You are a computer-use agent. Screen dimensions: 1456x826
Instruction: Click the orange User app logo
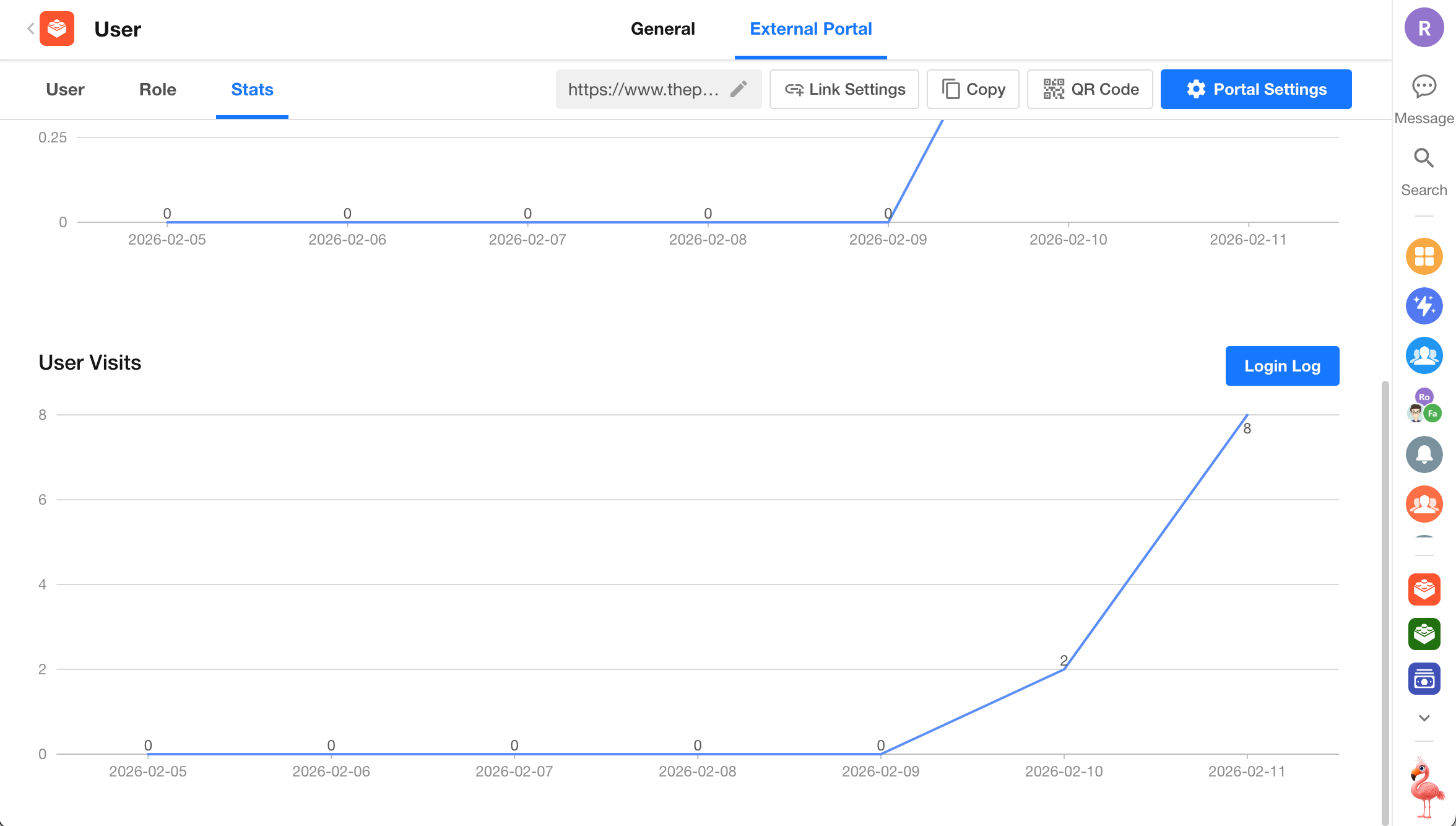[x=57, y=28]
